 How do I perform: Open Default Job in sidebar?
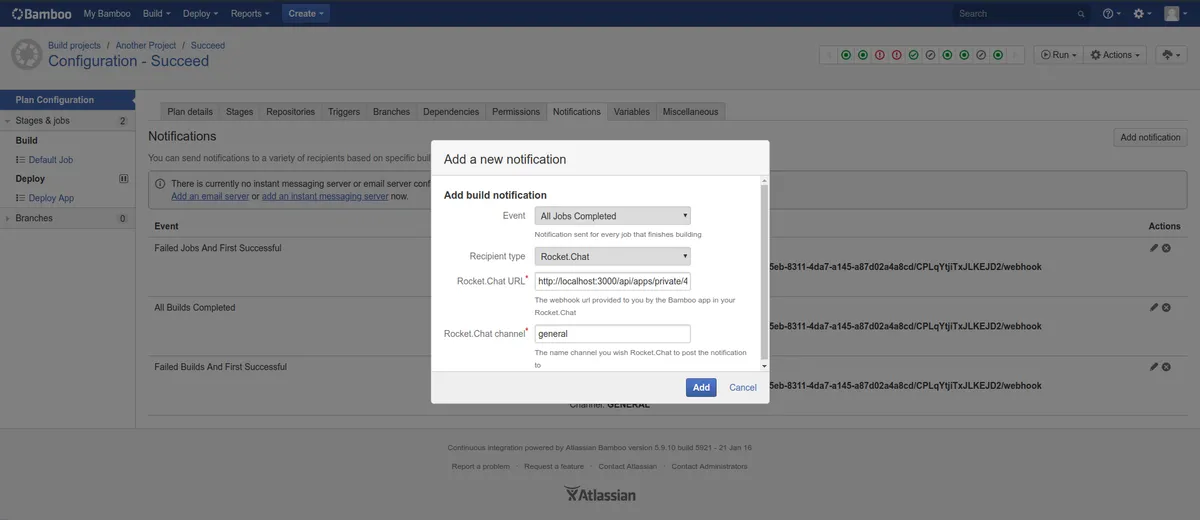pyautogui.click(x=51, y=160)
